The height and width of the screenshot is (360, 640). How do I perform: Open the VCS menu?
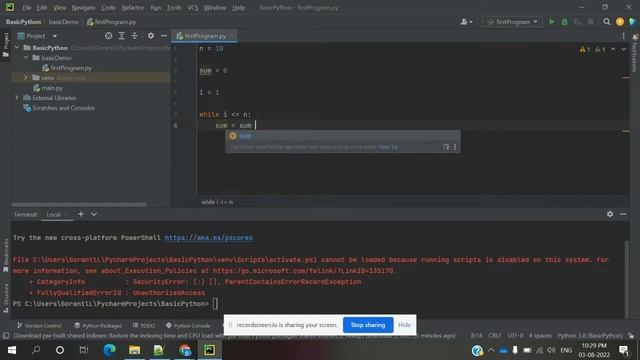coord(193,7)
